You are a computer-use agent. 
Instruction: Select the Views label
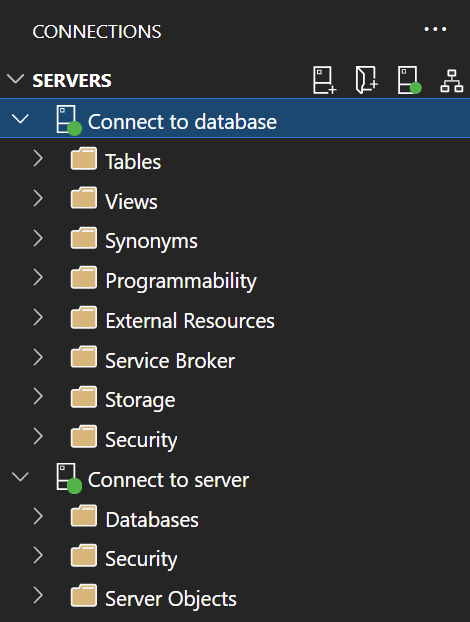pos(131,202)
